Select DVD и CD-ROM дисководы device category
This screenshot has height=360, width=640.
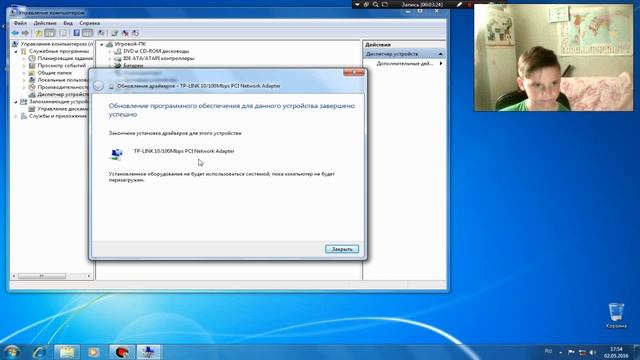point(156,51)
